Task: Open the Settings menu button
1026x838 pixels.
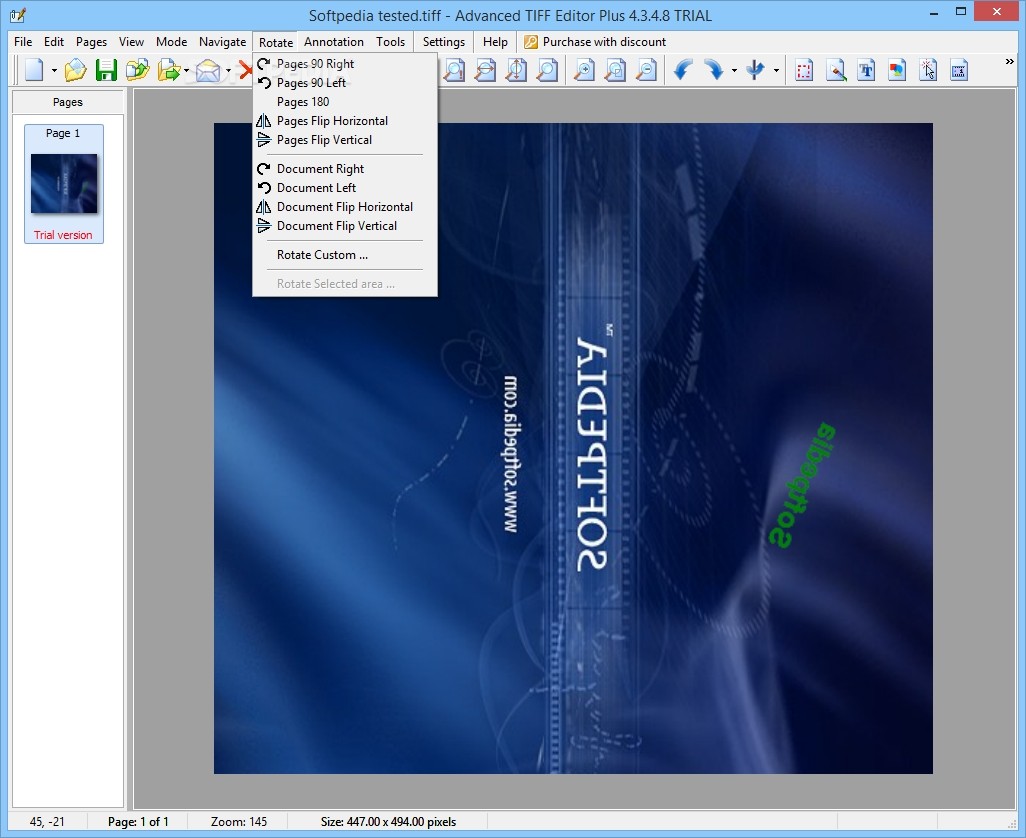Action: [443, 42]
